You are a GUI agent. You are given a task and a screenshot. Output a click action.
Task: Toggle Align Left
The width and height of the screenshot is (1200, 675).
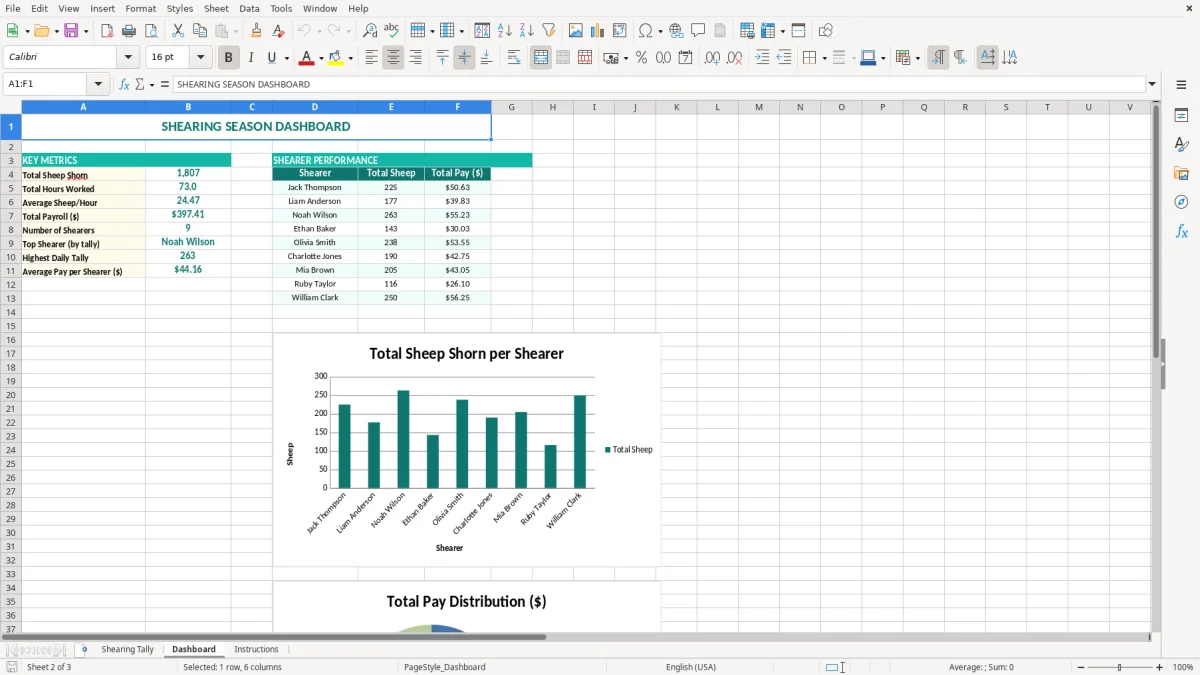click(x=371, y=58)
